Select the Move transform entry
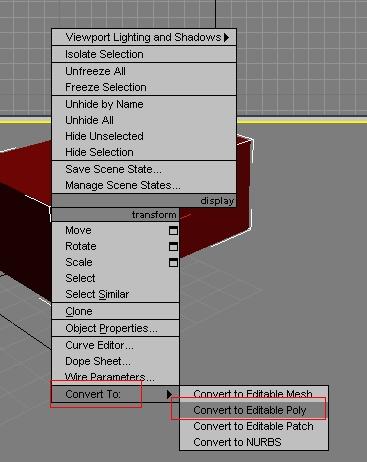 (x=115, y=231)
